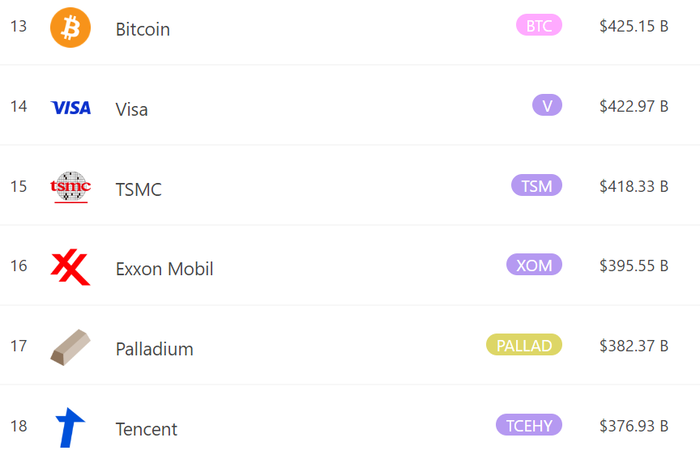Select the $425.15 B Bitcoin market cap
This screenshot has width=700, height=459.
click(634, 26)
